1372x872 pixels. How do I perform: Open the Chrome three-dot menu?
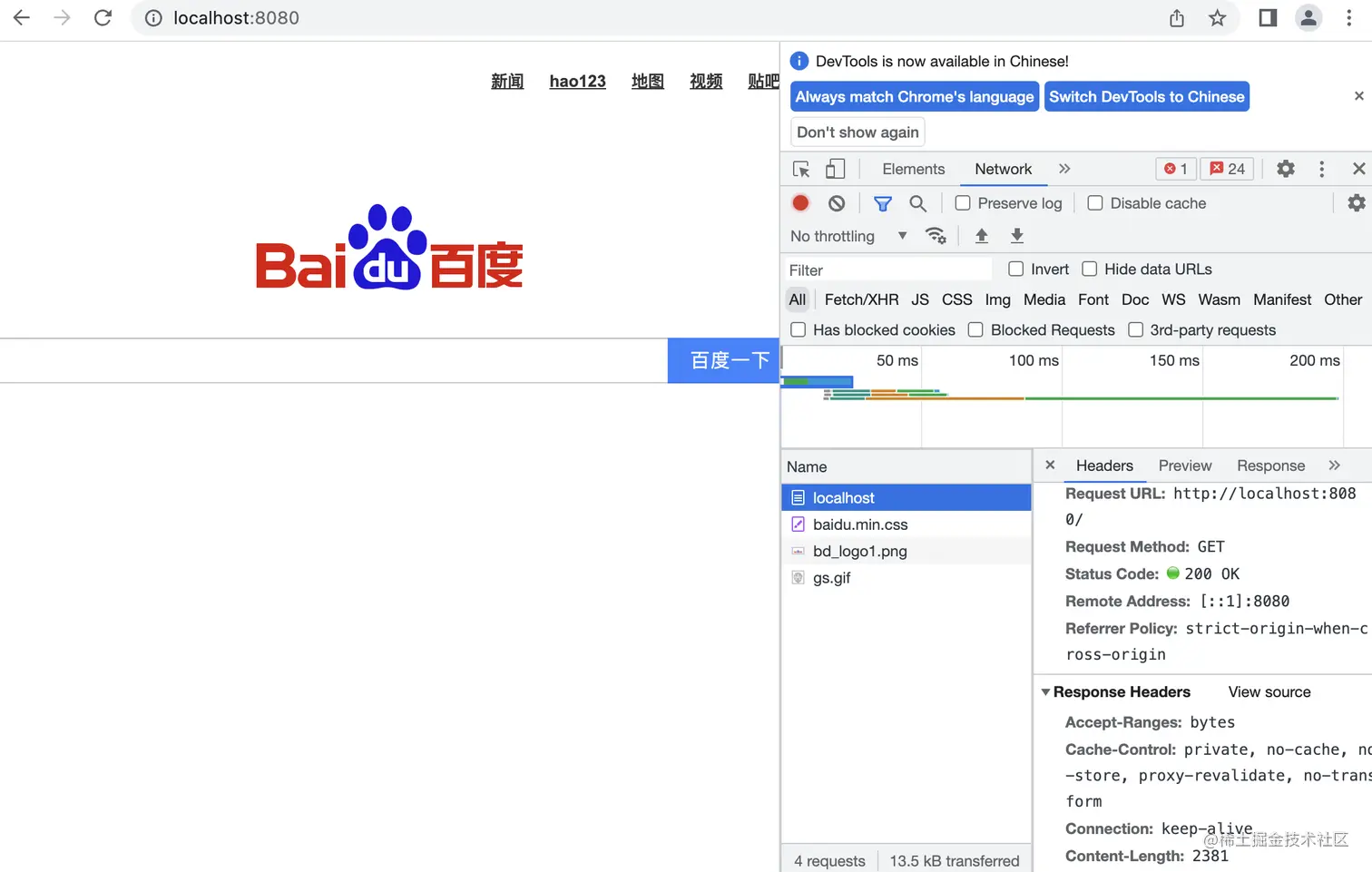pyautogui.click(x=1349, y=17)
